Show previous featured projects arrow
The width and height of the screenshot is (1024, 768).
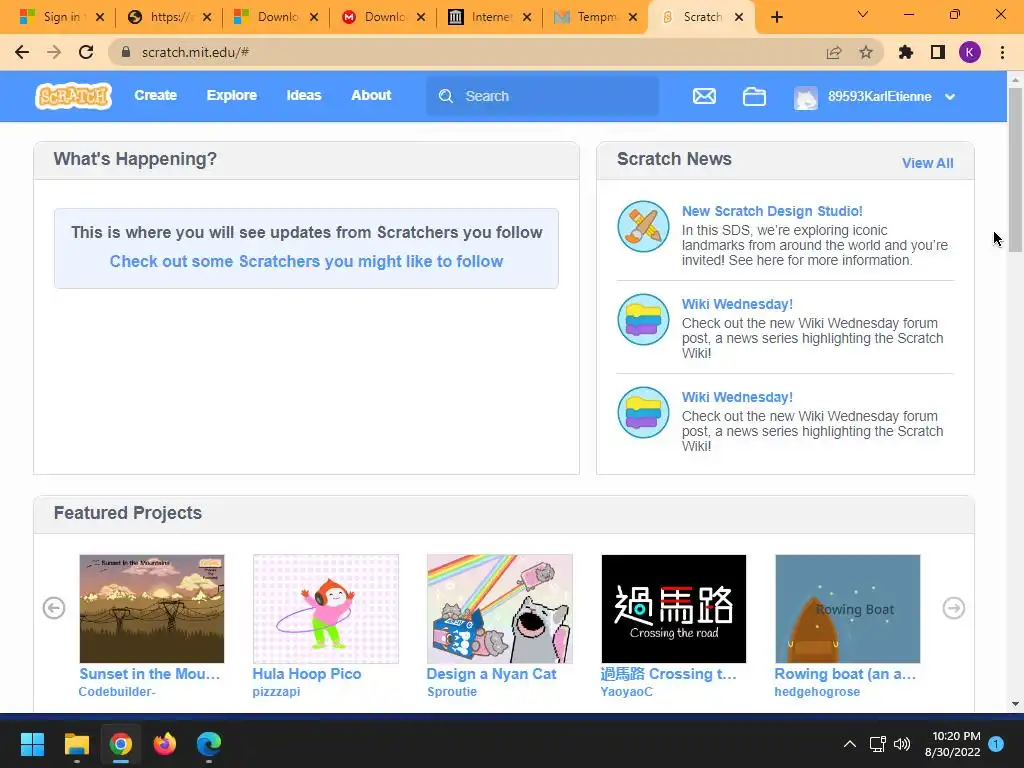click(x=54, y=608)
